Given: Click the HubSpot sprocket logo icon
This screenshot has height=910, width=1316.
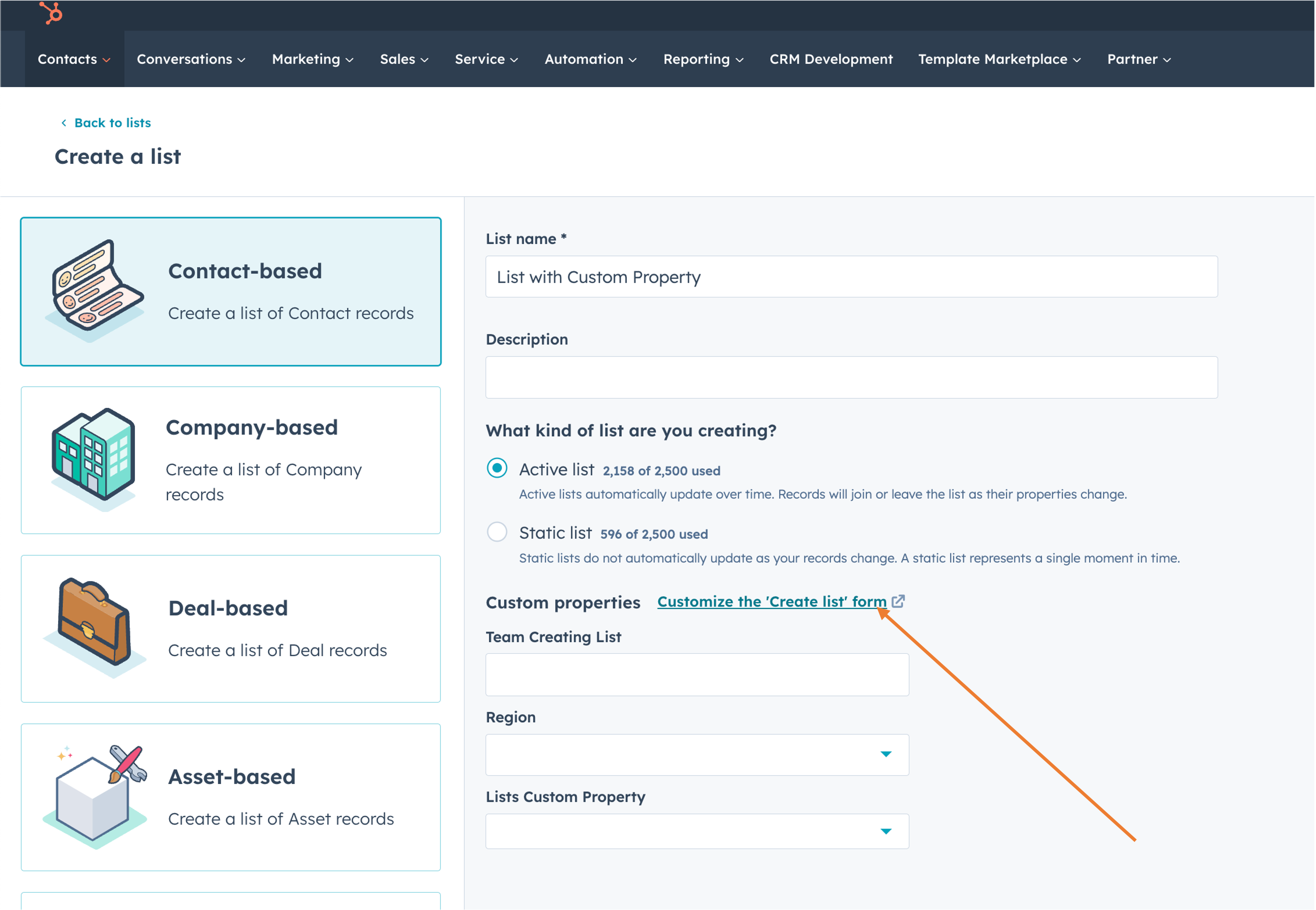Looking at the screenshot, I should (x=50, y=14).
